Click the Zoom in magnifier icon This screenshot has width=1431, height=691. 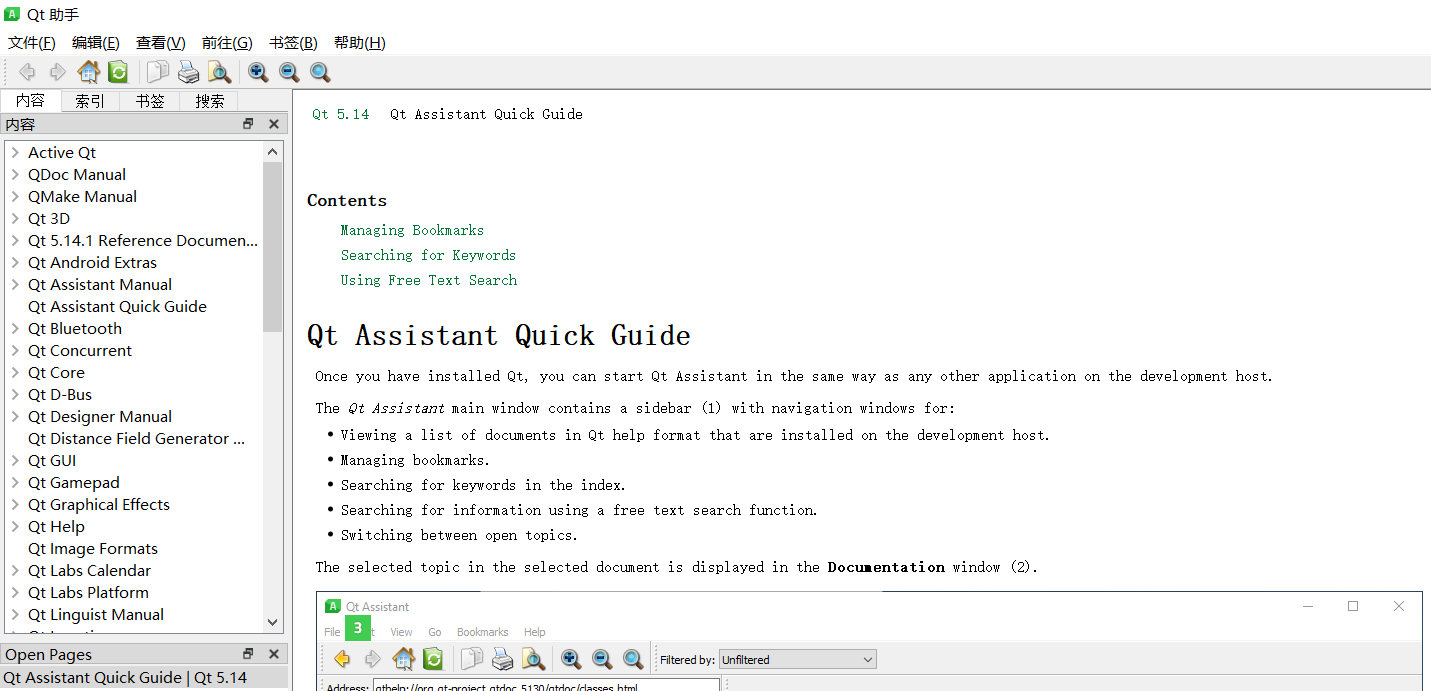[x=258, y=72]
